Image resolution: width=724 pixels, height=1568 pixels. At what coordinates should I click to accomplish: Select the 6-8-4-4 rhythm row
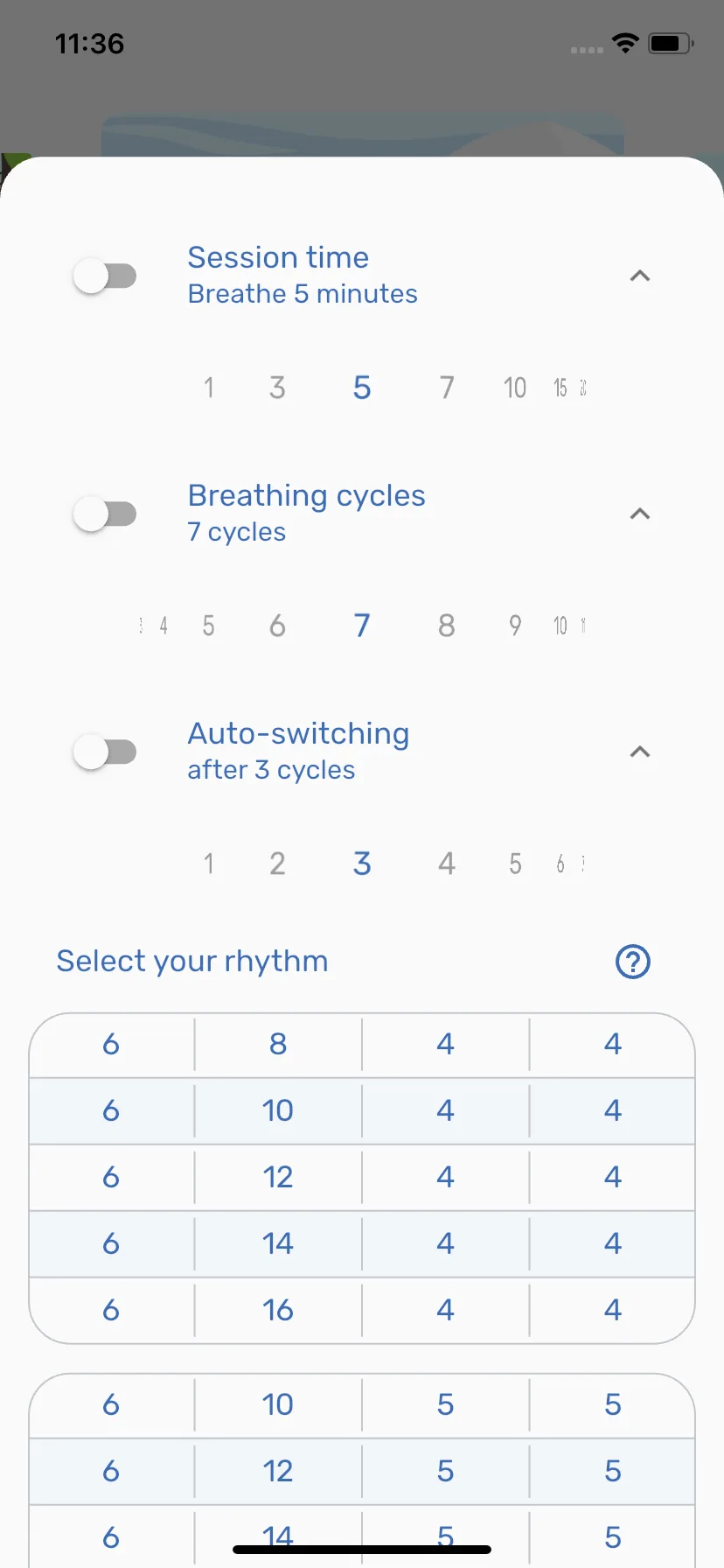coord(362,1045)
